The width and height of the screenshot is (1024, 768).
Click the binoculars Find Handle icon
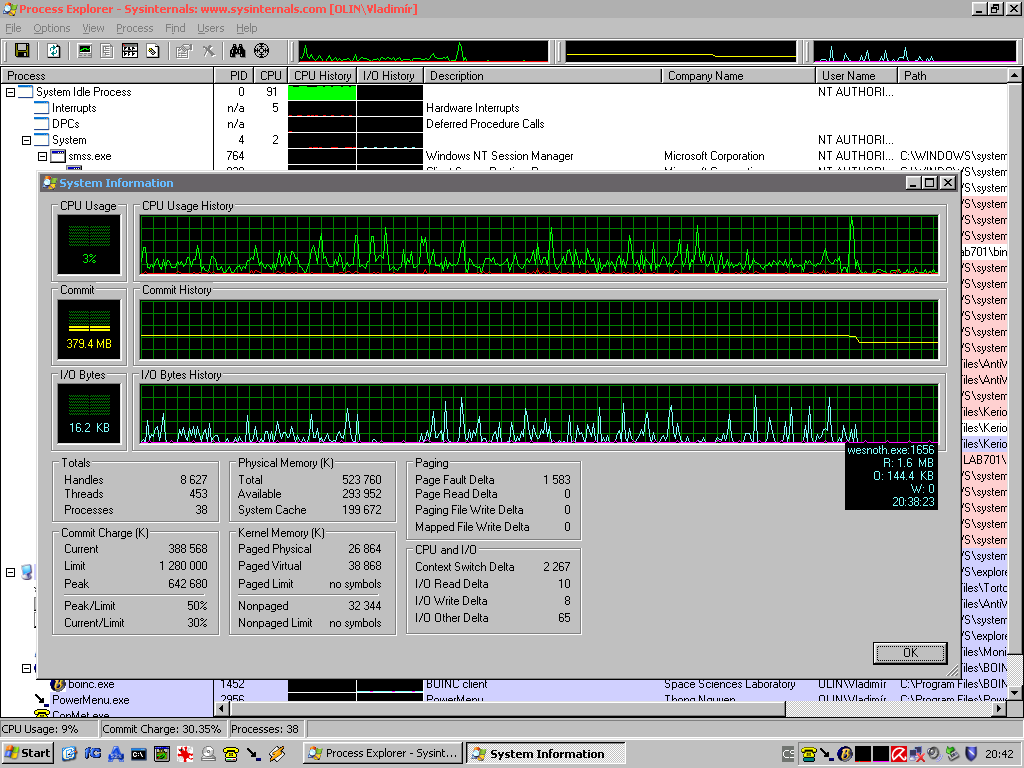pyautogui.click(x=237, y=51)
